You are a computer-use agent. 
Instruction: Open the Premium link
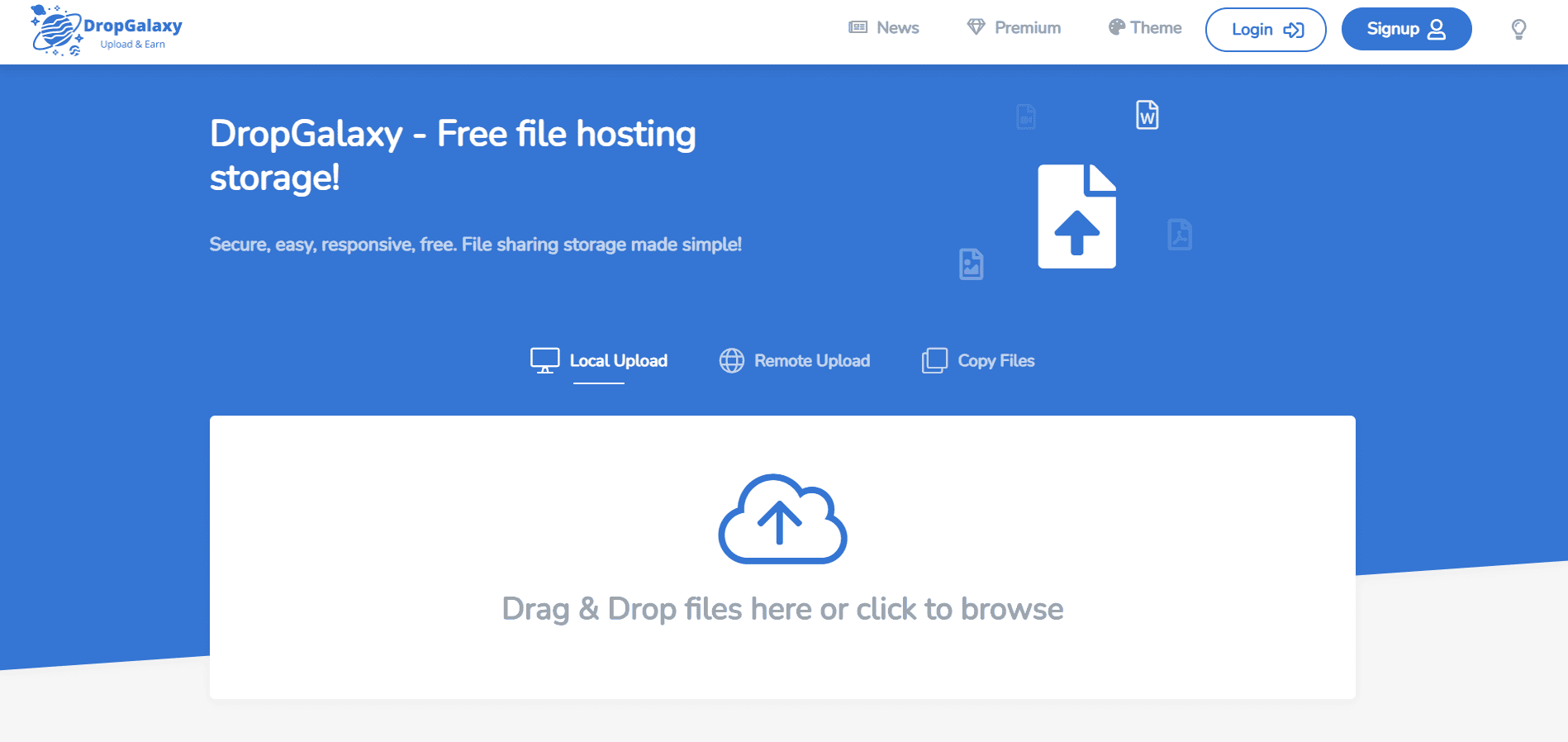point(1028,27)
